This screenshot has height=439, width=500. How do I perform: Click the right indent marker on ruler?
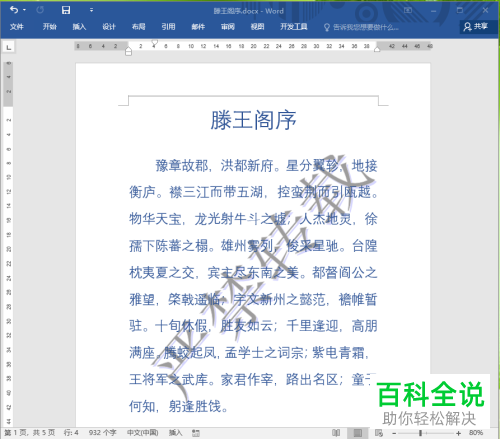(377, 49)
